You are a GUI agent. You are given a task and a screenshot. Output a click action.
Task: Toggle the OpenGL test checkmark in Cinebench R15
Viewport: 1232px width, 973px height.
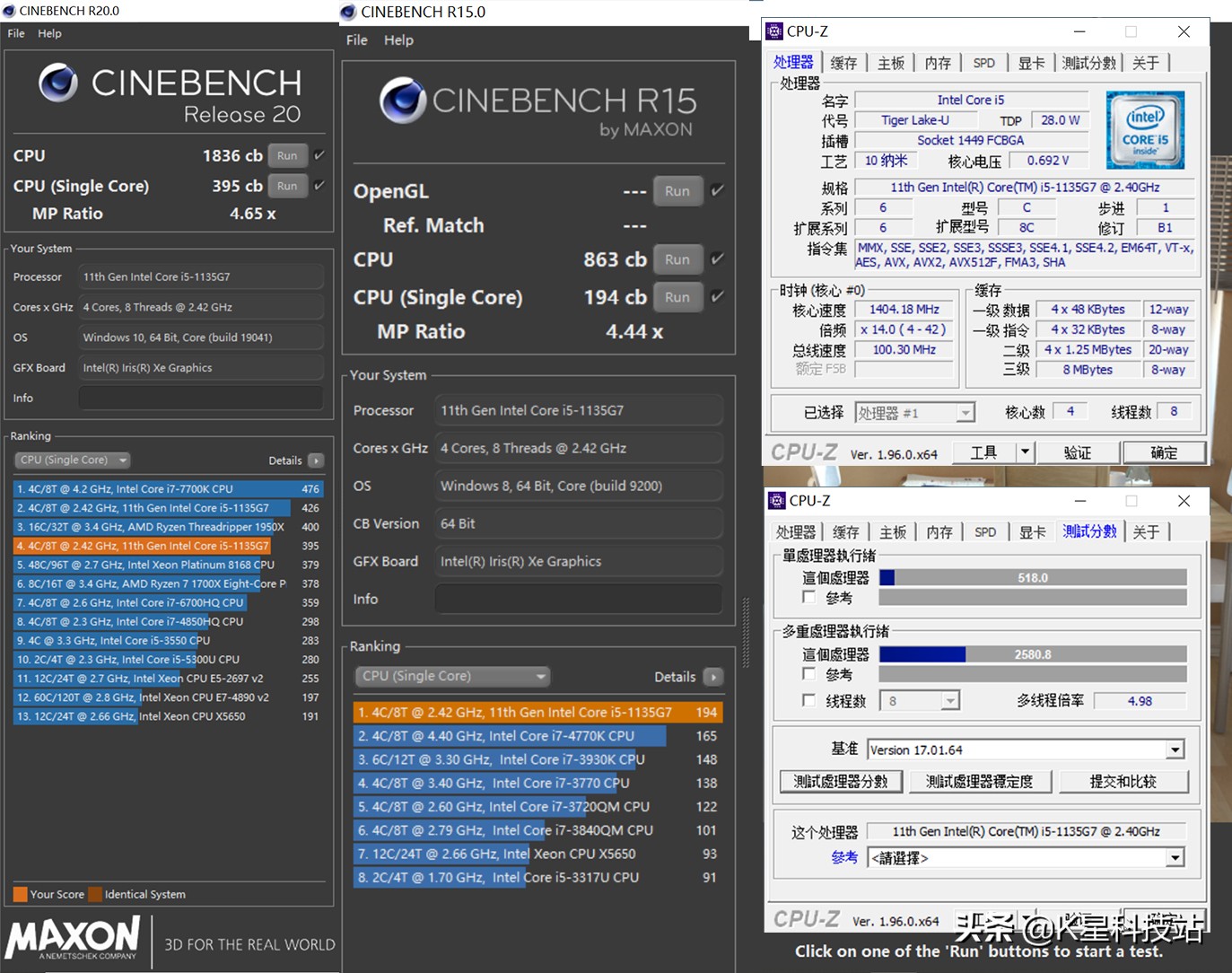pos(717,190)
